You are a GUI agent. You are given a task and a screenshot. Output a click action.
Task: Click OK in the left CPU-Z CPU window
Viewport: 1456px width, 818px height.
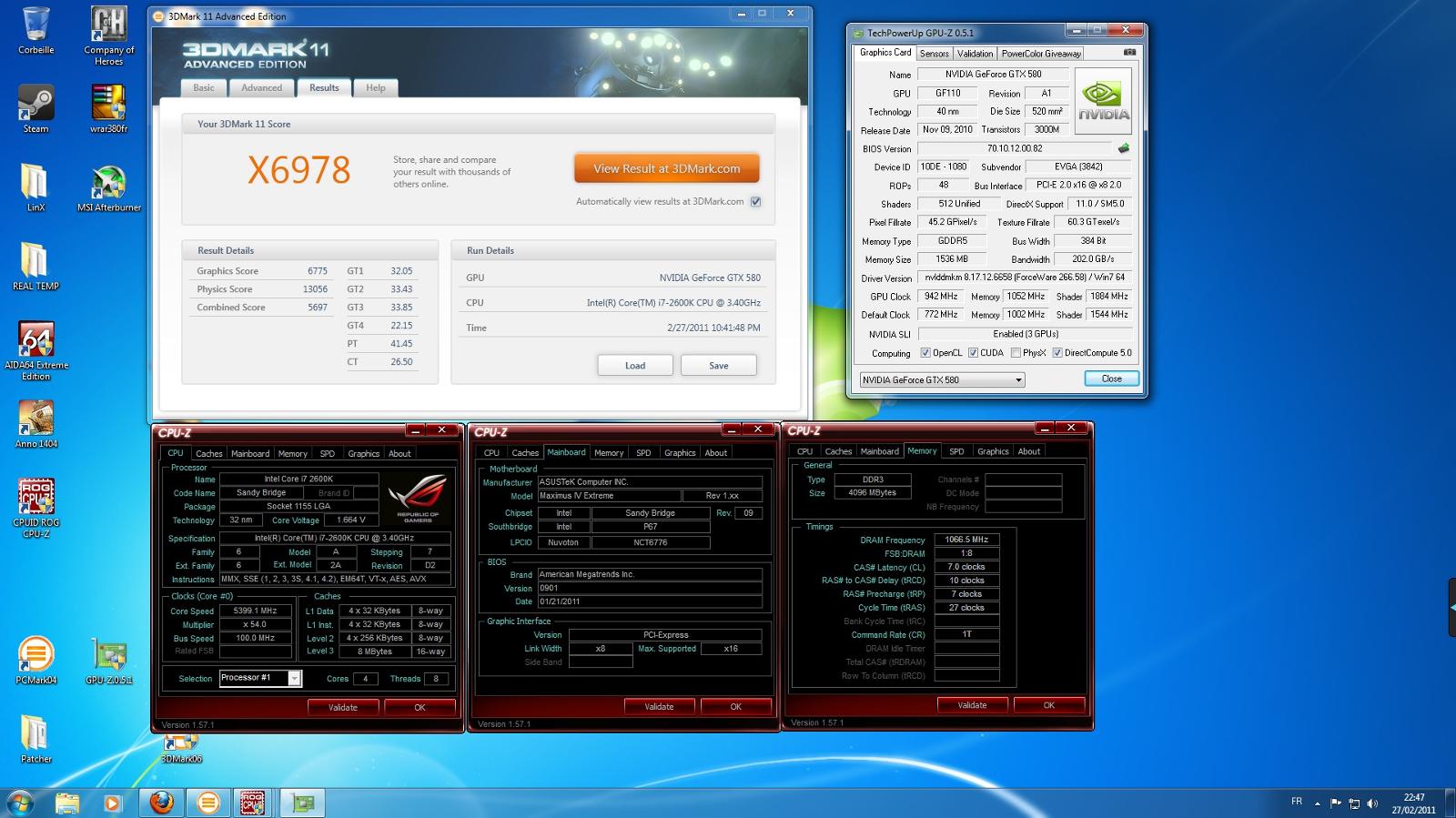coord(420,707)
